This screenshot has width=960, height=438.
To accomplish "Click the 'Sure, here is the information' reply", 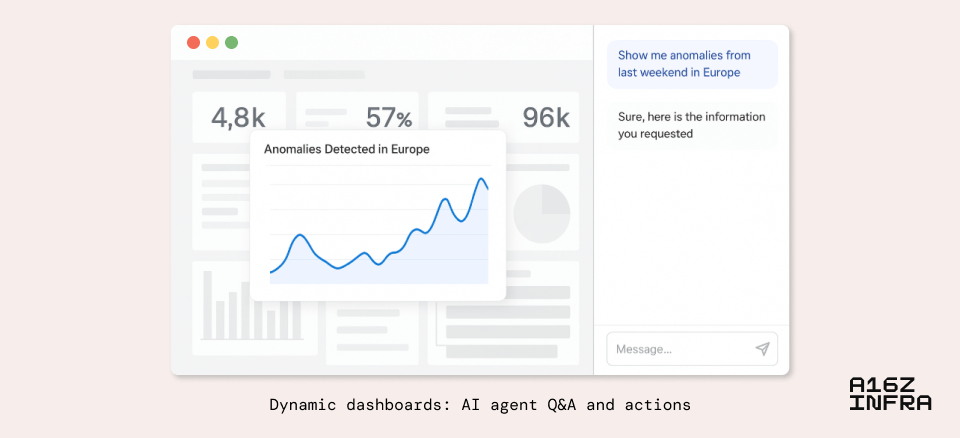I will 692,125.
